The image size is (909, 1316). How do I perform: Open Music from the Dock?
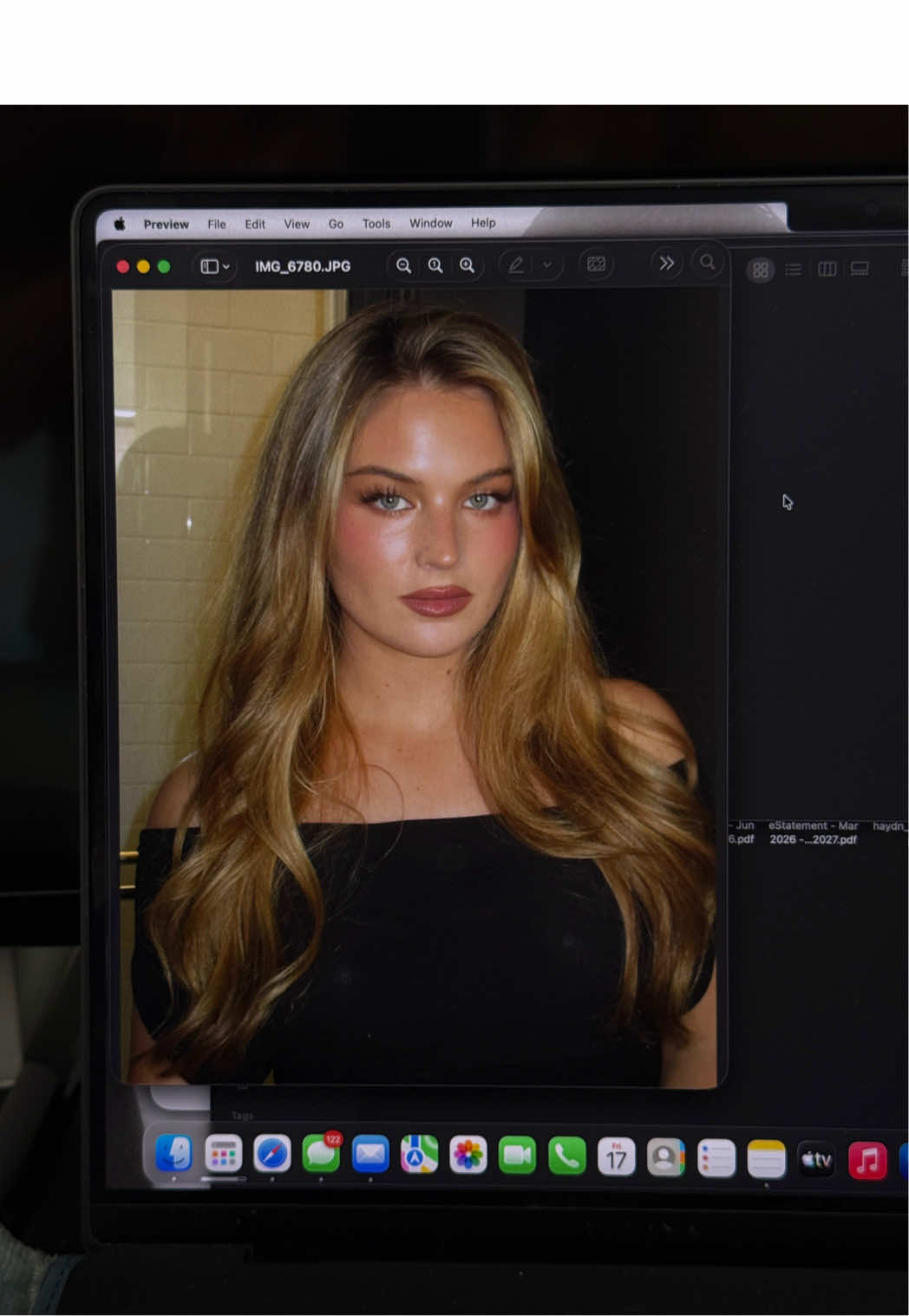pos(867,1161)
